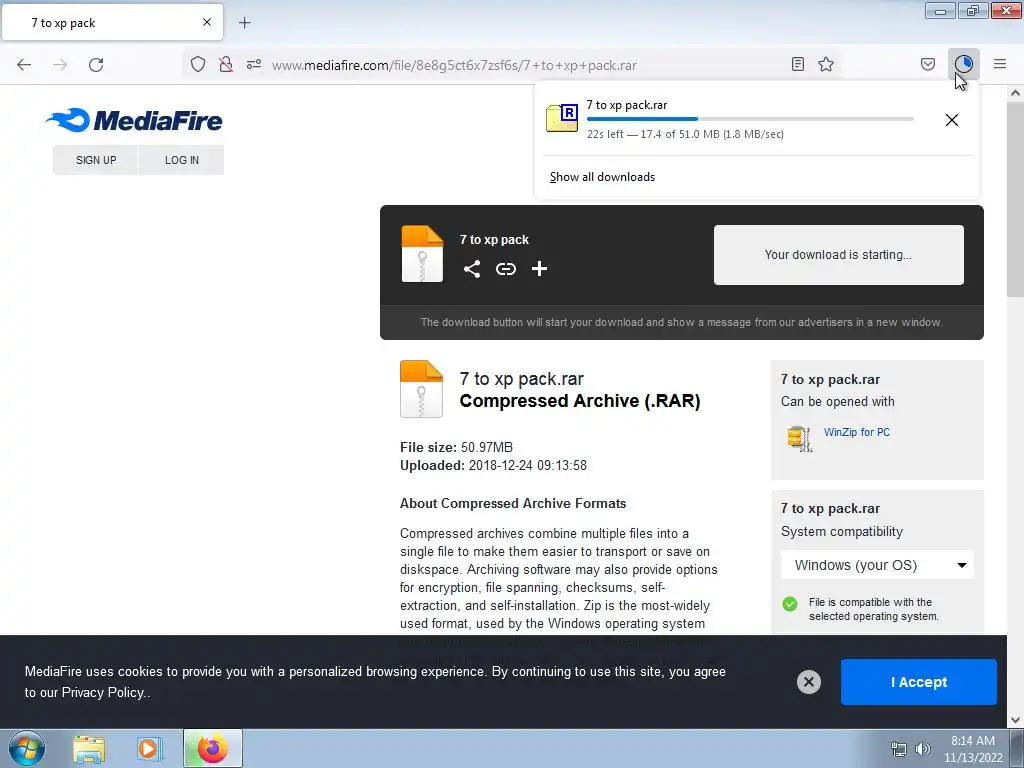Screen dimensions: 1024x768
Task: Click 'File size: 50.97MB' text
Action: [x=456, y=447]
